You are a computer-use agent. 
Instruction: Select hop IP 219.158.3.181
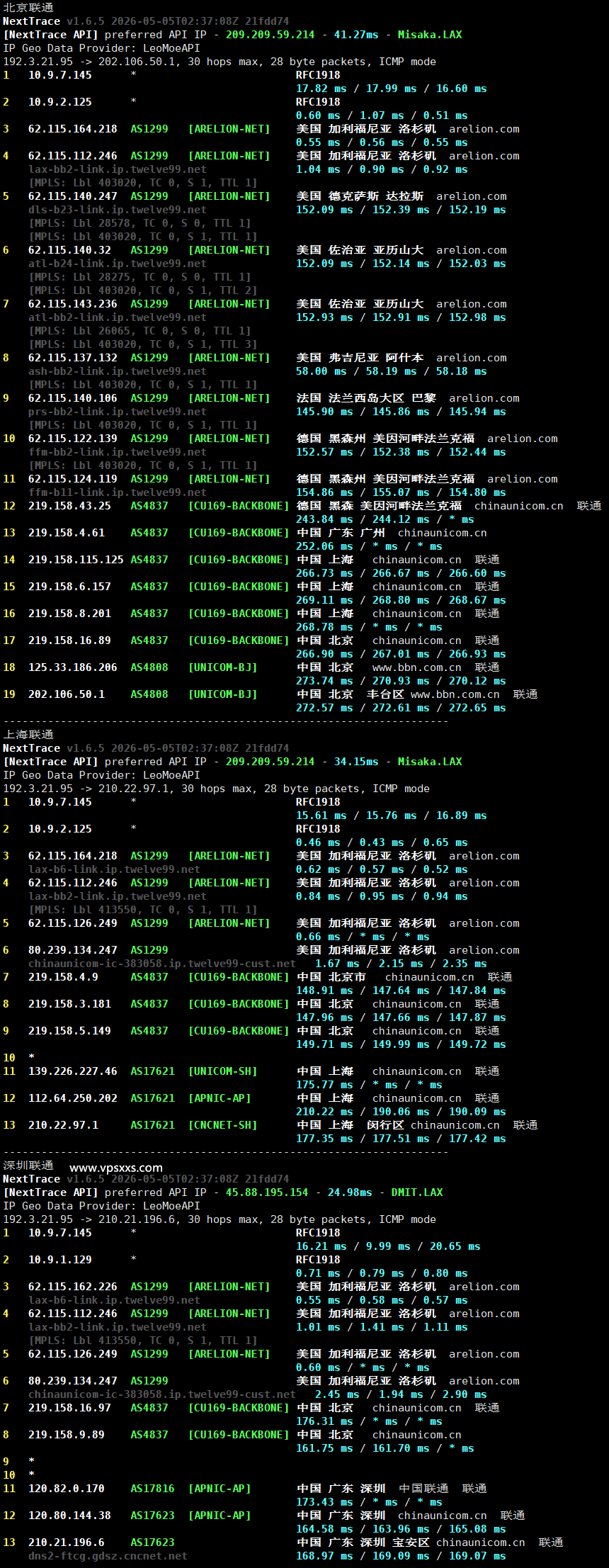point(69,1003)
